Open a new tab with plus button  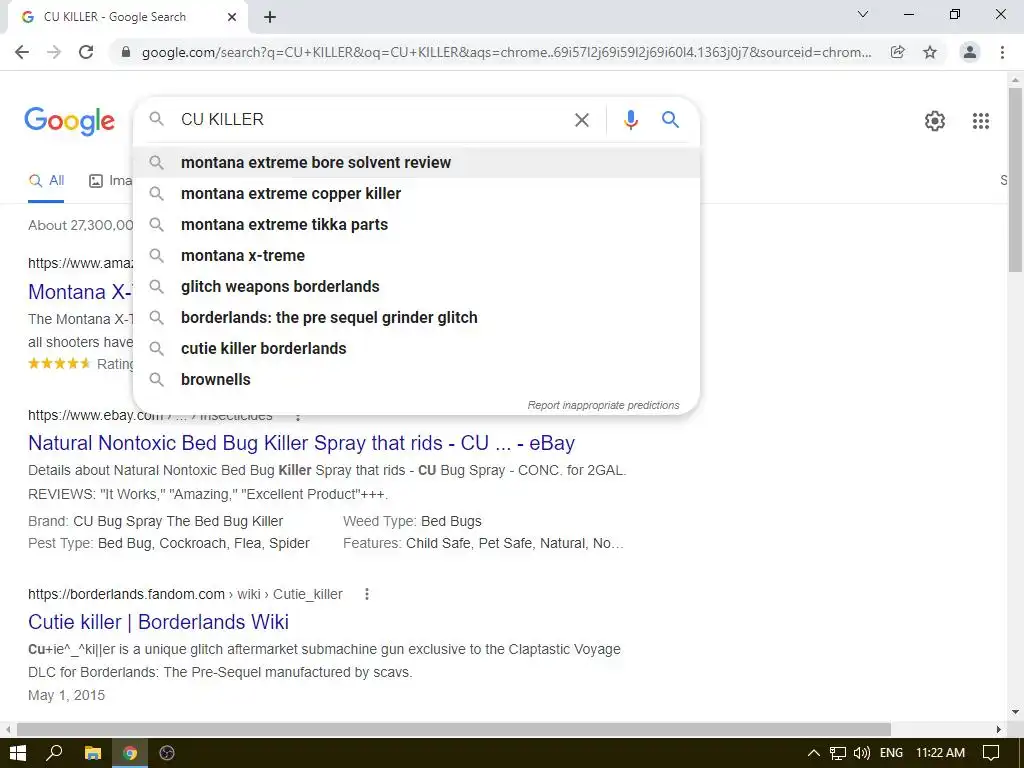click(270, 17)
